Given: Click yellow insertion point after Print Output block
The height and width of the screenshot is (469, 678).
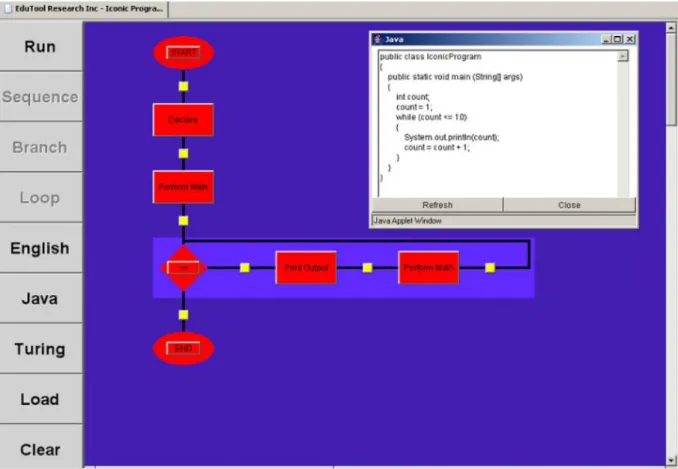Looking at the screenshot, I should (x=368, y=268).
